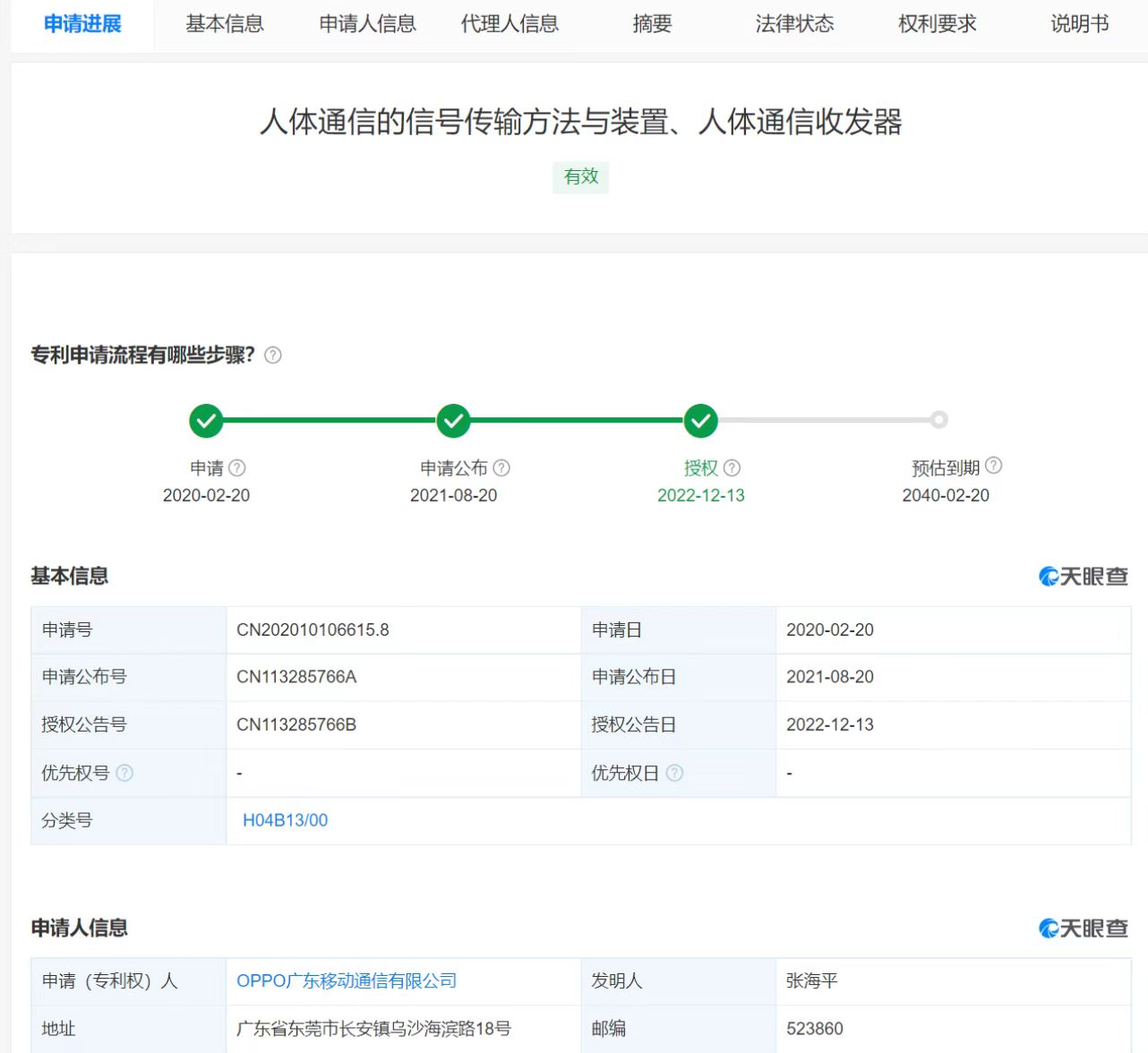Click green check marker for 授权 step
This screenshot has height=1053, width=1148.
click(700, 420)
